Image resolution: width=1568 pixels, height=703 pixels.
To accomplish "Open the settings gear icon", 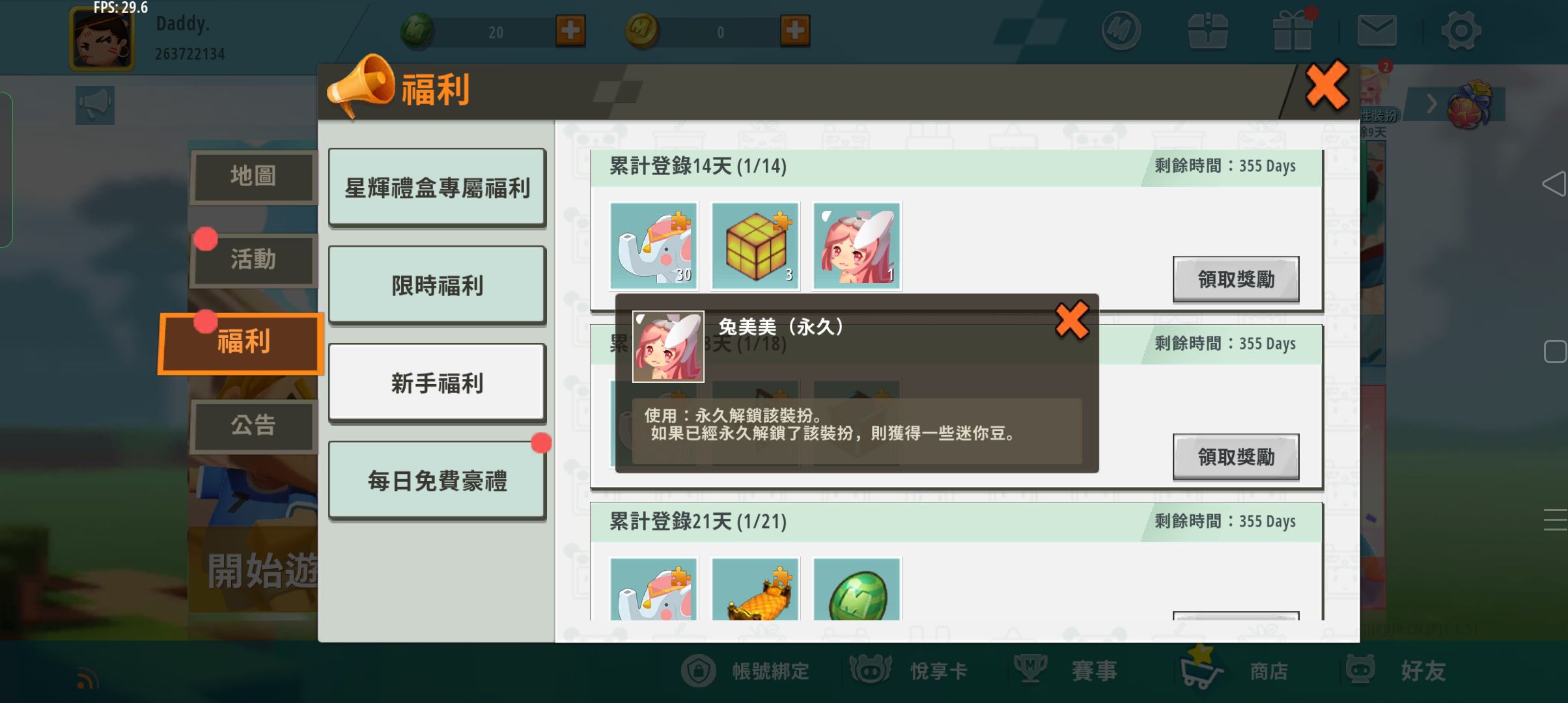I will 1461,31.
